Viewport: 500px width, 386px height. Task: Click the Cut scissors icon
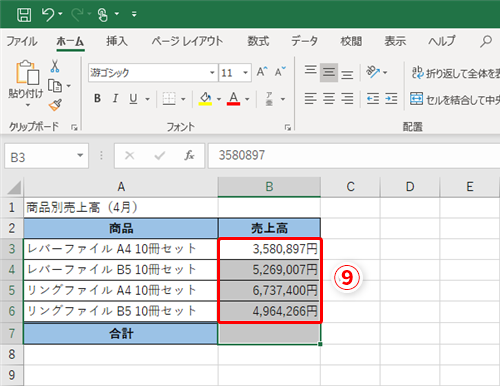(55, 66)
